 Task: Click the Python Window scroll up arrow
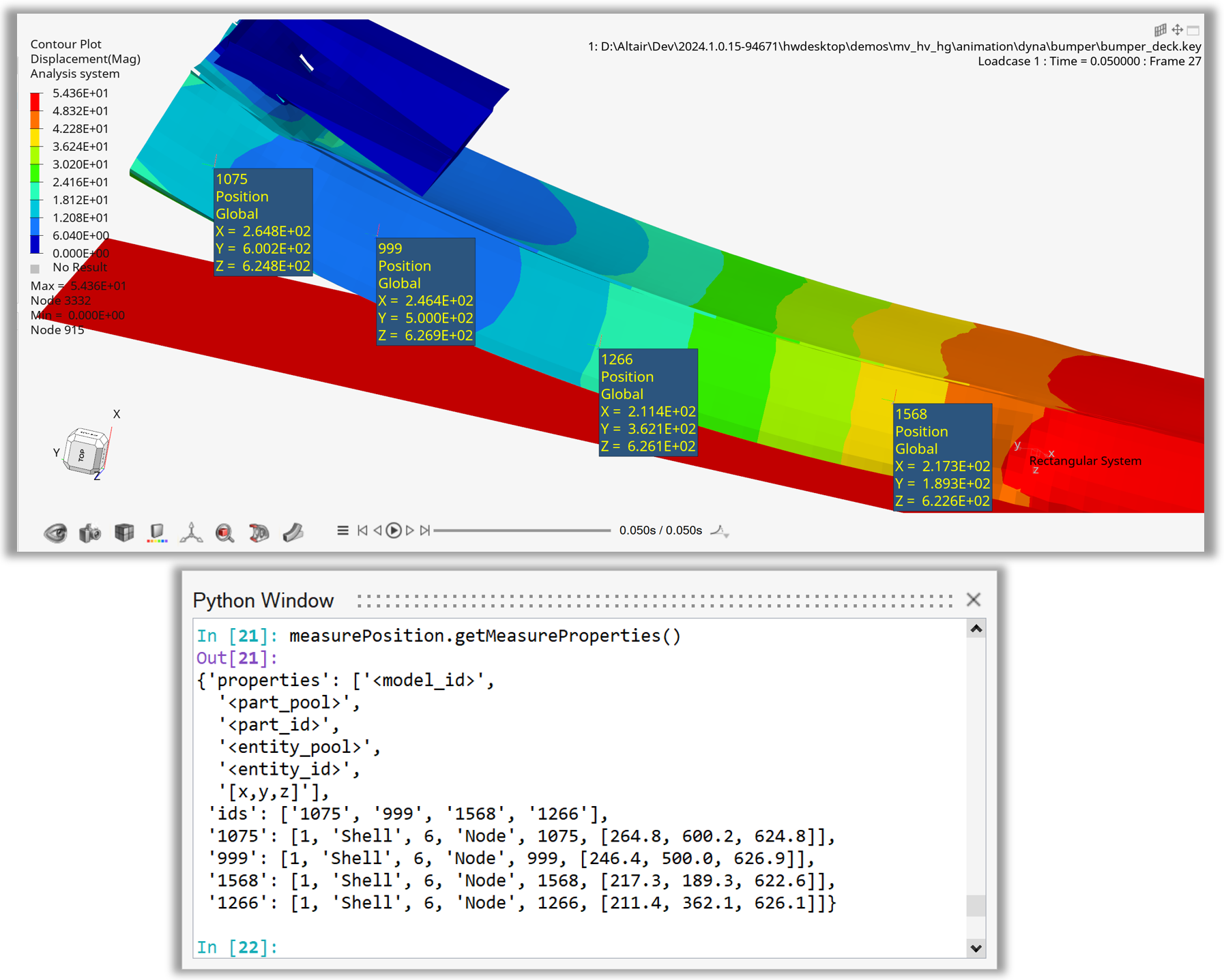pyautogui.click(x=976, y=629)
